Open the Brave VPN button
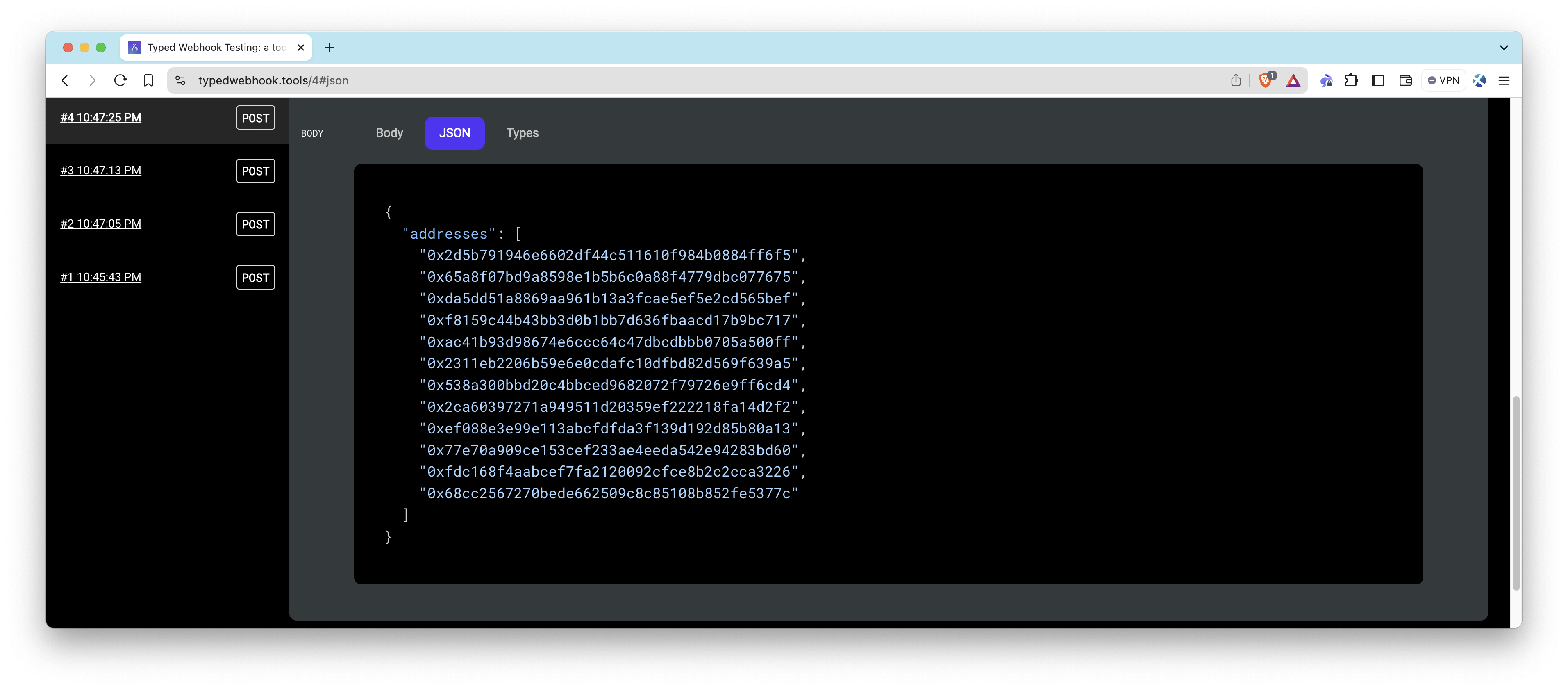1568x689 pixels. click(x=1443, y=80)
